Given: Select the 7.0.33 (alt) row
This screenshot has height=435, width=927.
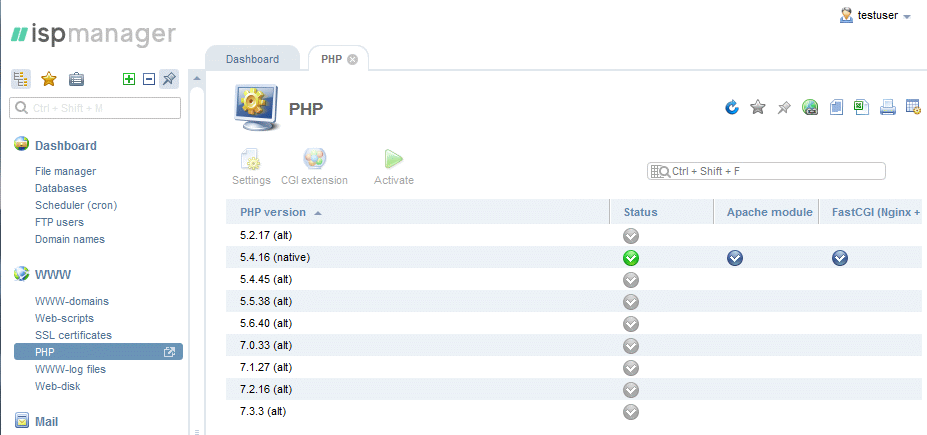Looking at the screenshot, I should pyautogui.click(x=573, y=345).
